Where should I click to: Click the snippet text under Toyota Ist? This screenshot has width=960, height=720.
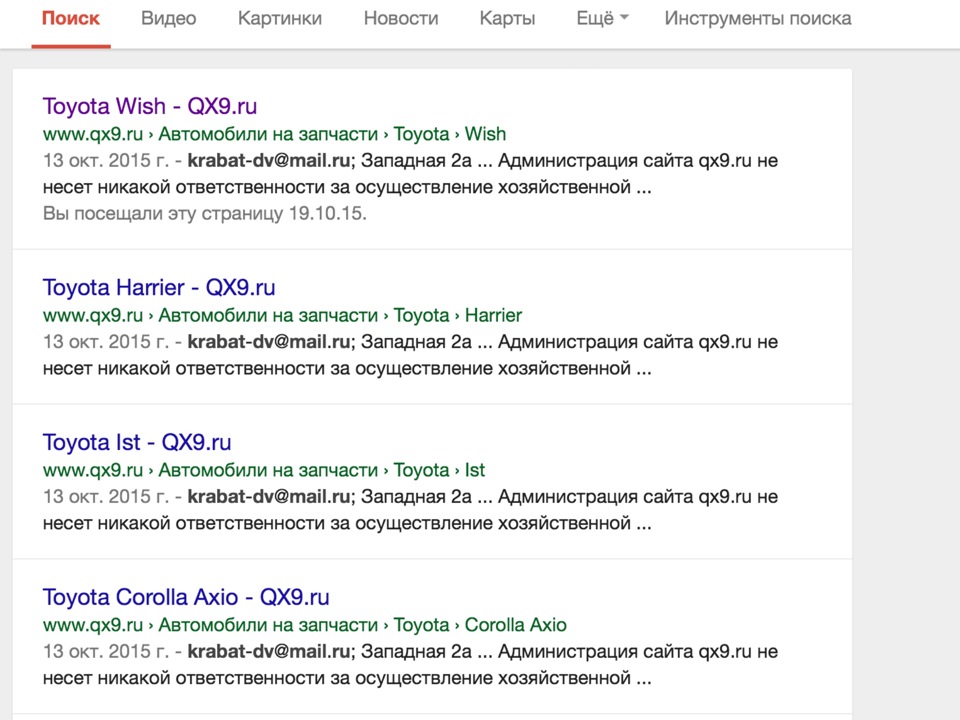coord(410,509)
